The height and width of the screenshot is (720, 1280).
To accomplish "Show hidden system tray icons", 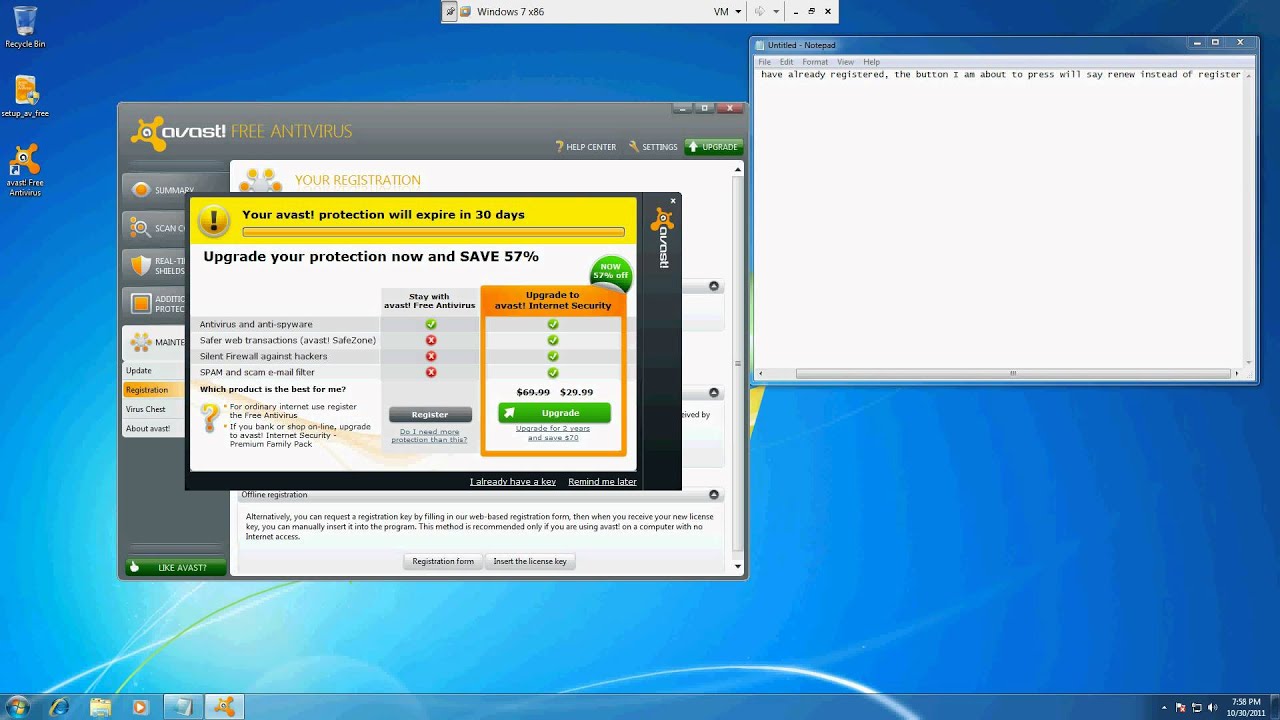I will (1165, 707).
